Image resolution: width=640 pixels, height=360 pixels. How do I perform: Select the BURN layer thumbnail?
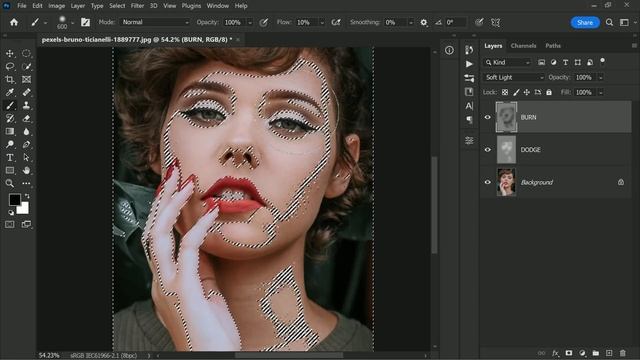point(506,117)
